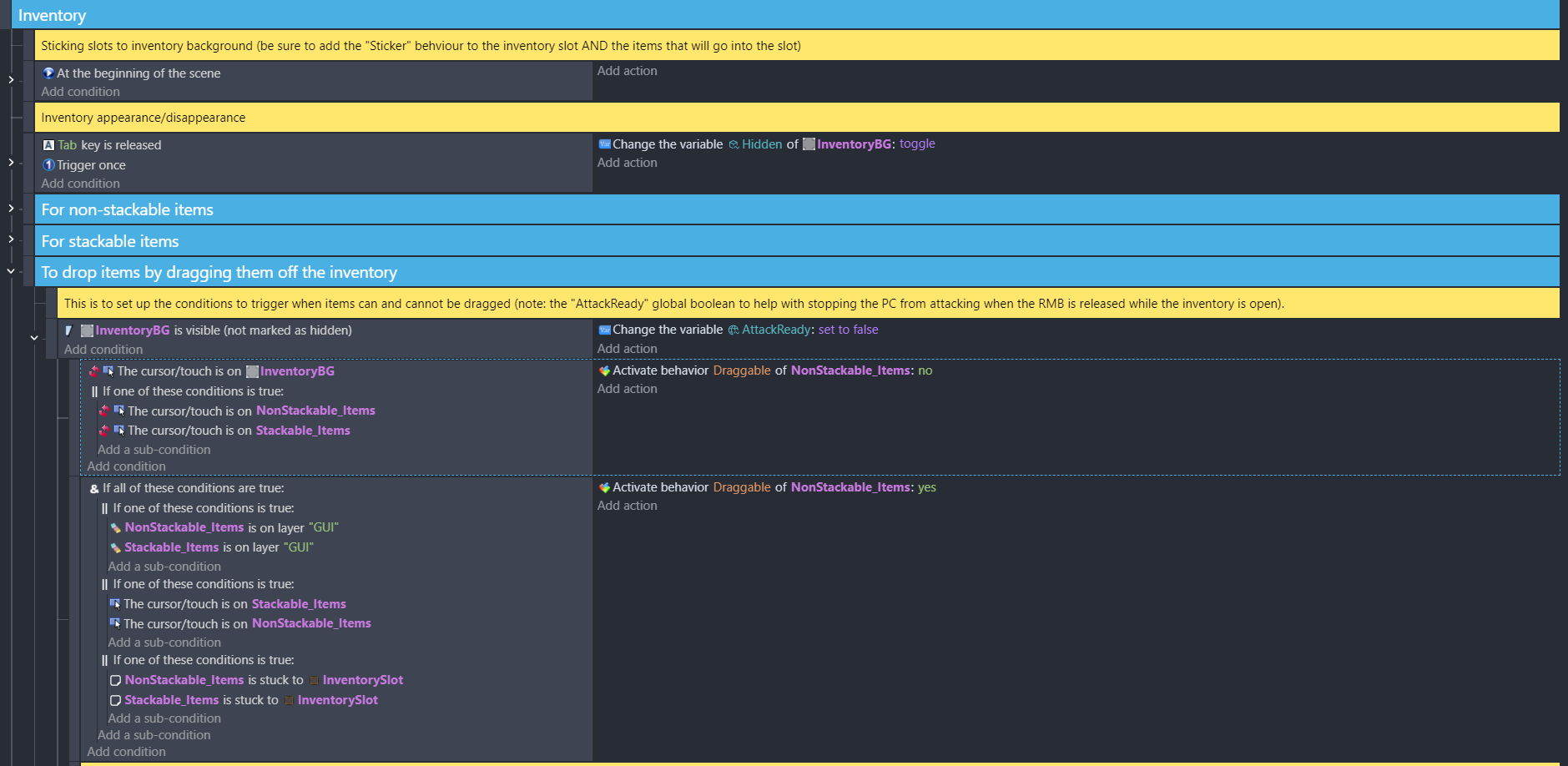Click the Tab key parameter text
This screenshot has height=766, width=1568.
point(68,145)
